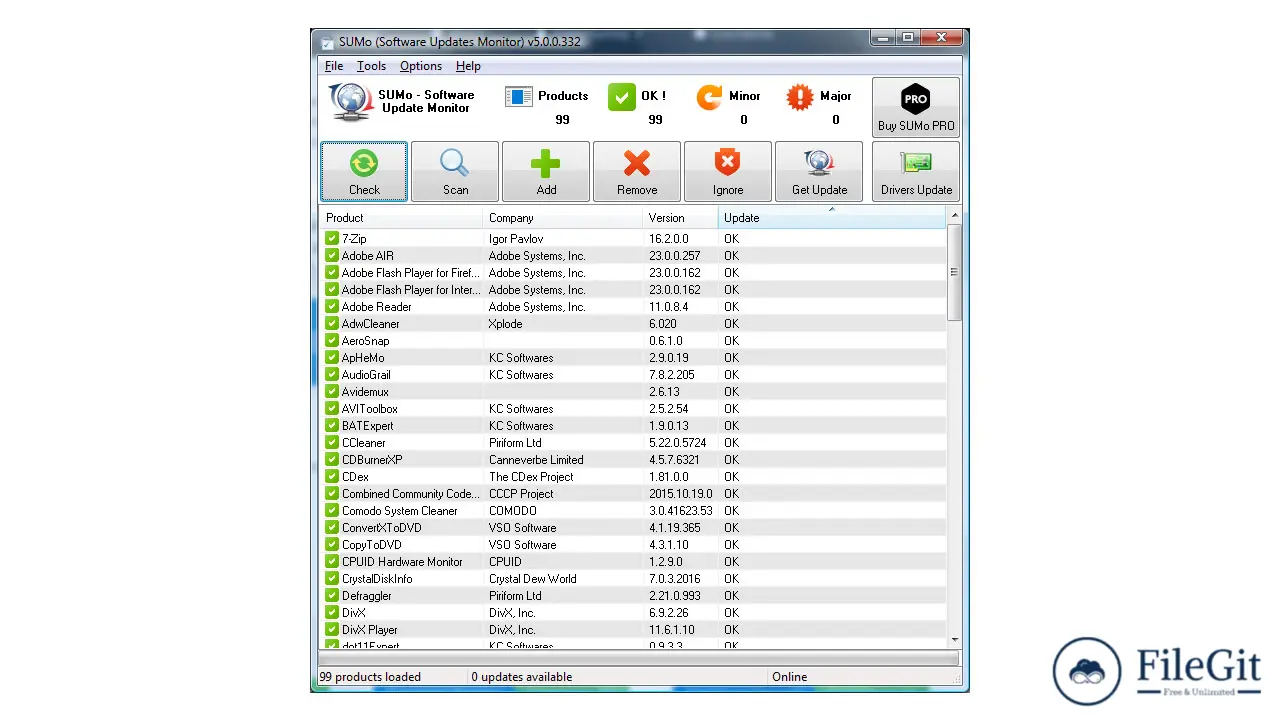Start a Scan with the magnifier icon
The height and width of the screenshot is (720, 1280).
455,171
